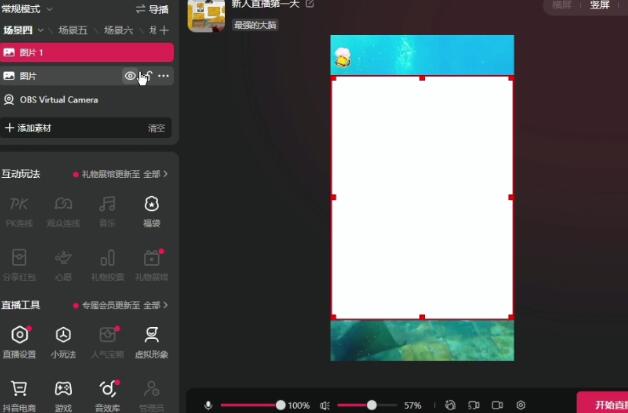628x413 pixels.
Task: Click the microphone icon in bottom bar
Action: point(208,405)
